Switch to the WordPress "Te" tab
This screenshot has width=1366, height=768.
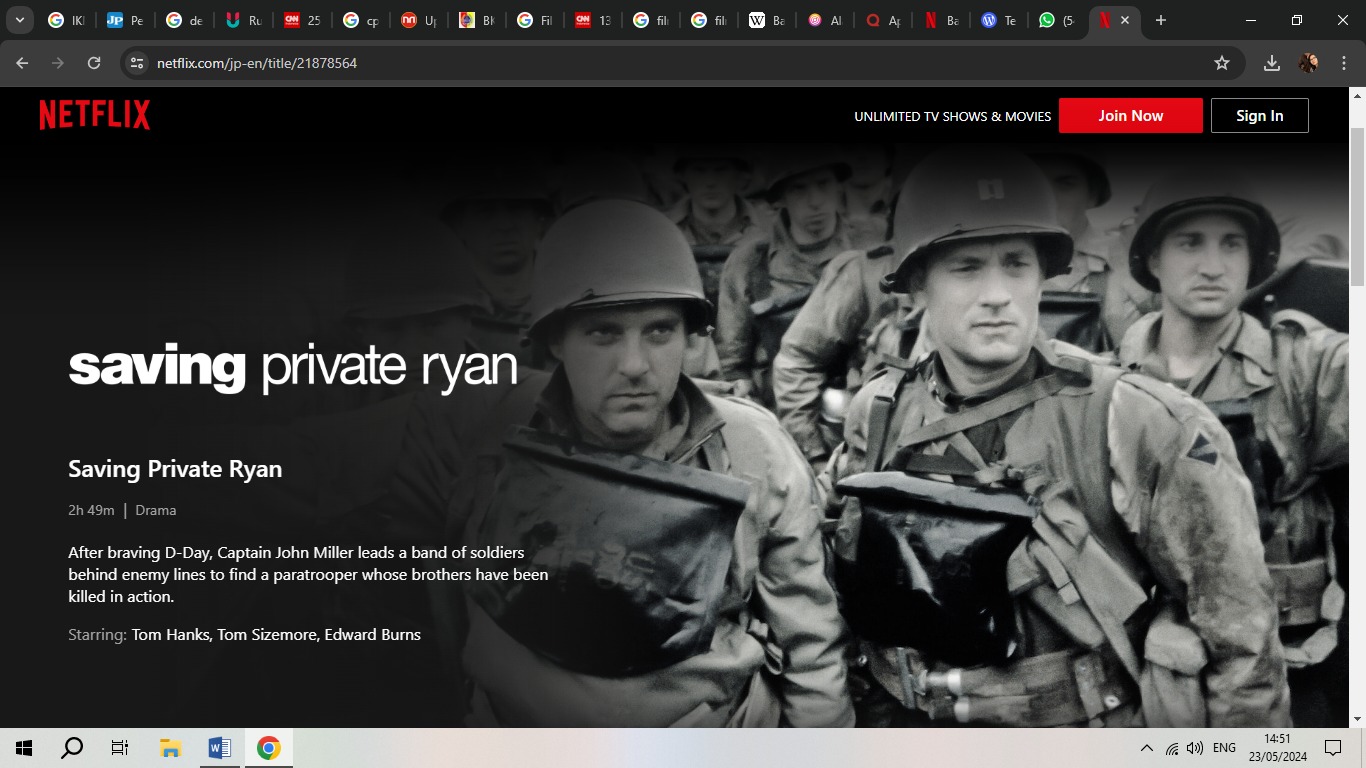pos(1000,20)
